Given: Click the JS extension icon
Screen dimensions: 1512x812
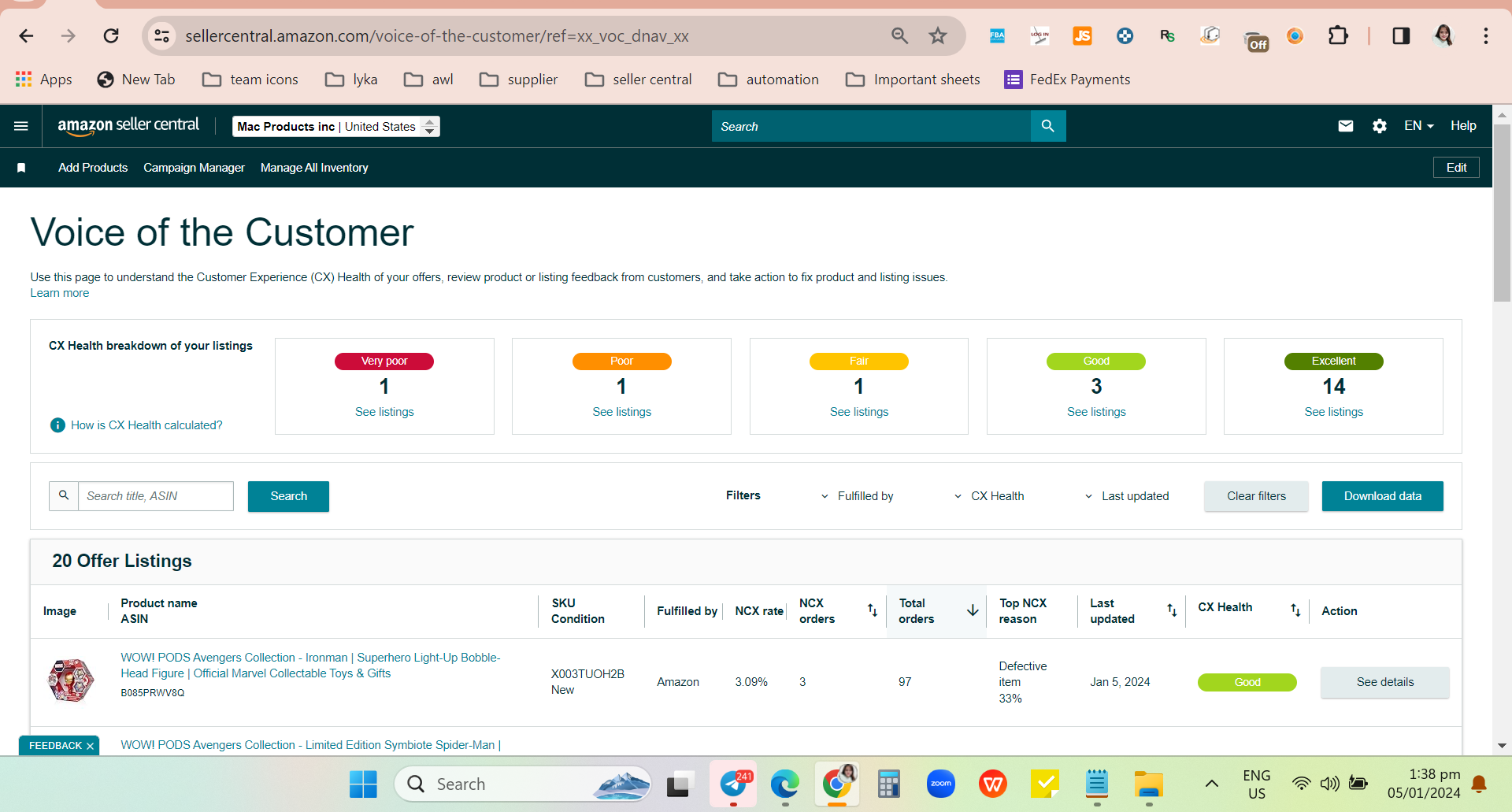Looking at the screenshot, I should (x=1082, y=36).
